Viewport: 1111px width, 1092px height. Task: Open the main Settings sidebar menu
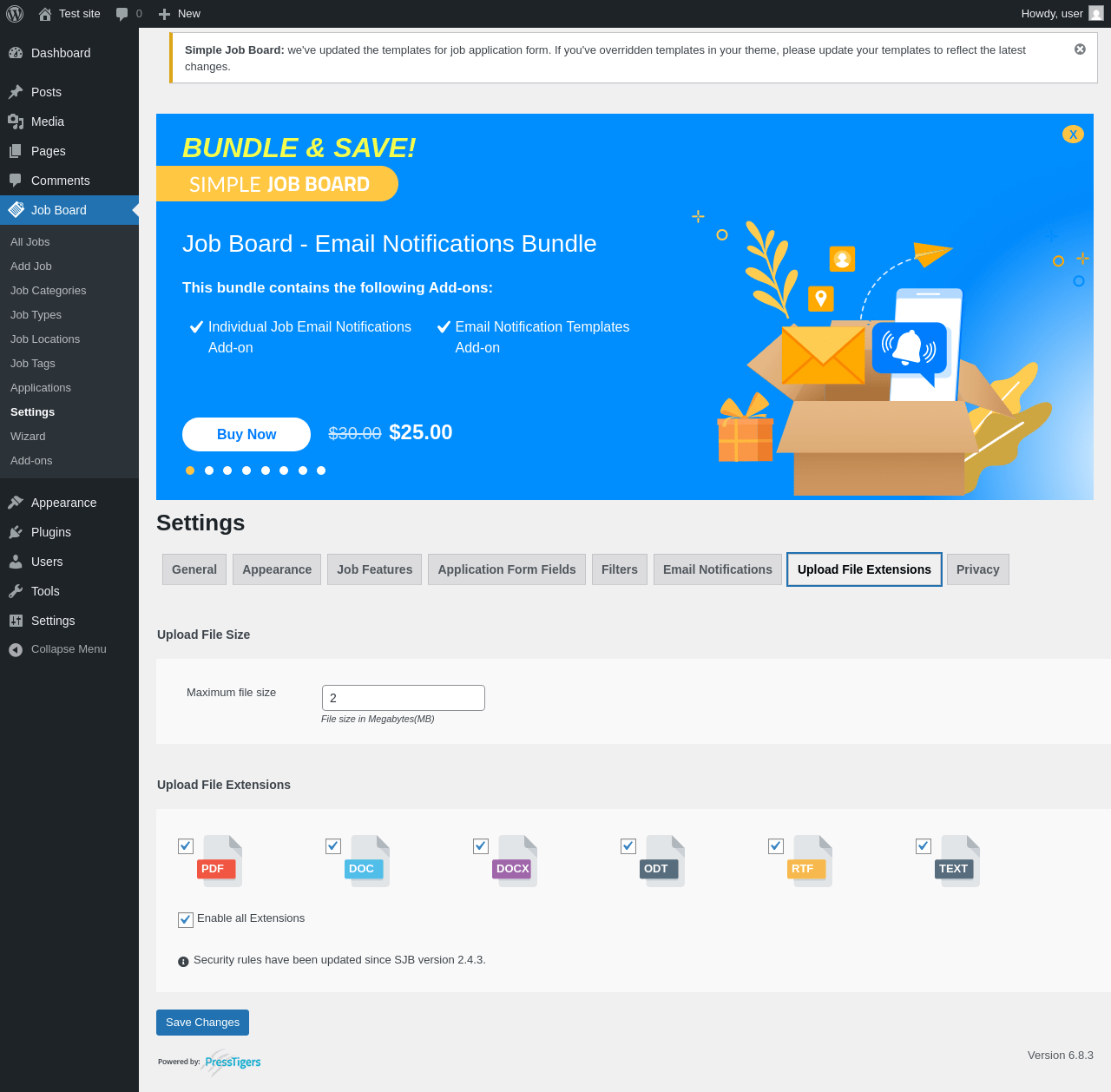pyautogui.click(x=69, y=621)
